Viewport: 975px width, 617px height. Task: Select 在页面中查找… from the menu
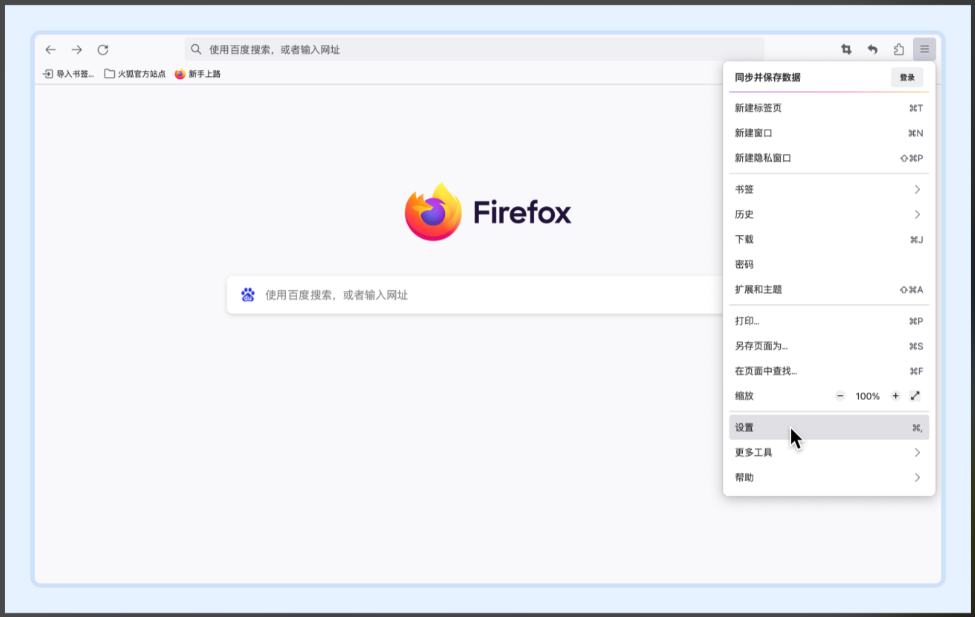[x=829, y=371]
